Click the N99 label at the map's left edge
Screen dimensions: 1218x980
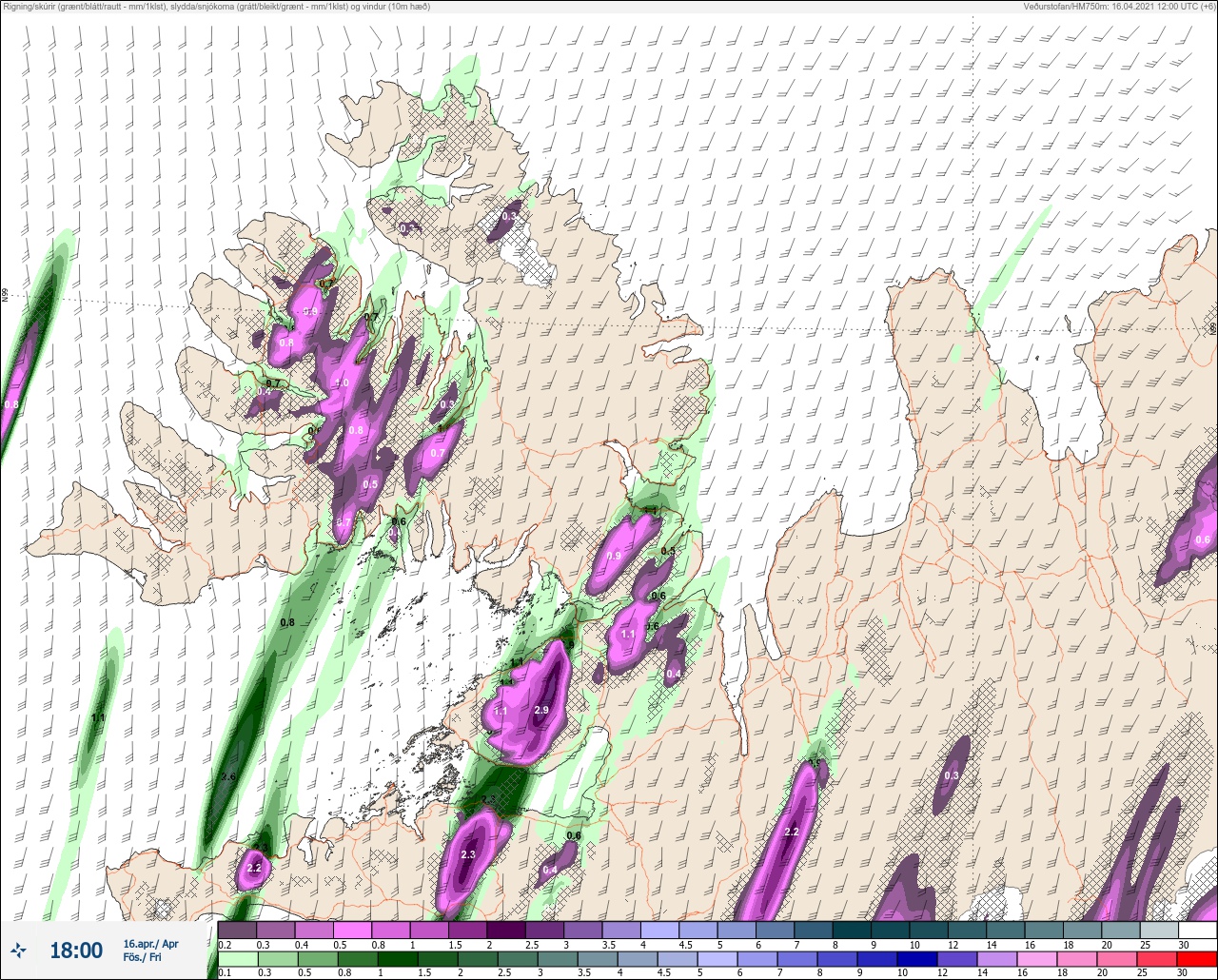[5, 296]
